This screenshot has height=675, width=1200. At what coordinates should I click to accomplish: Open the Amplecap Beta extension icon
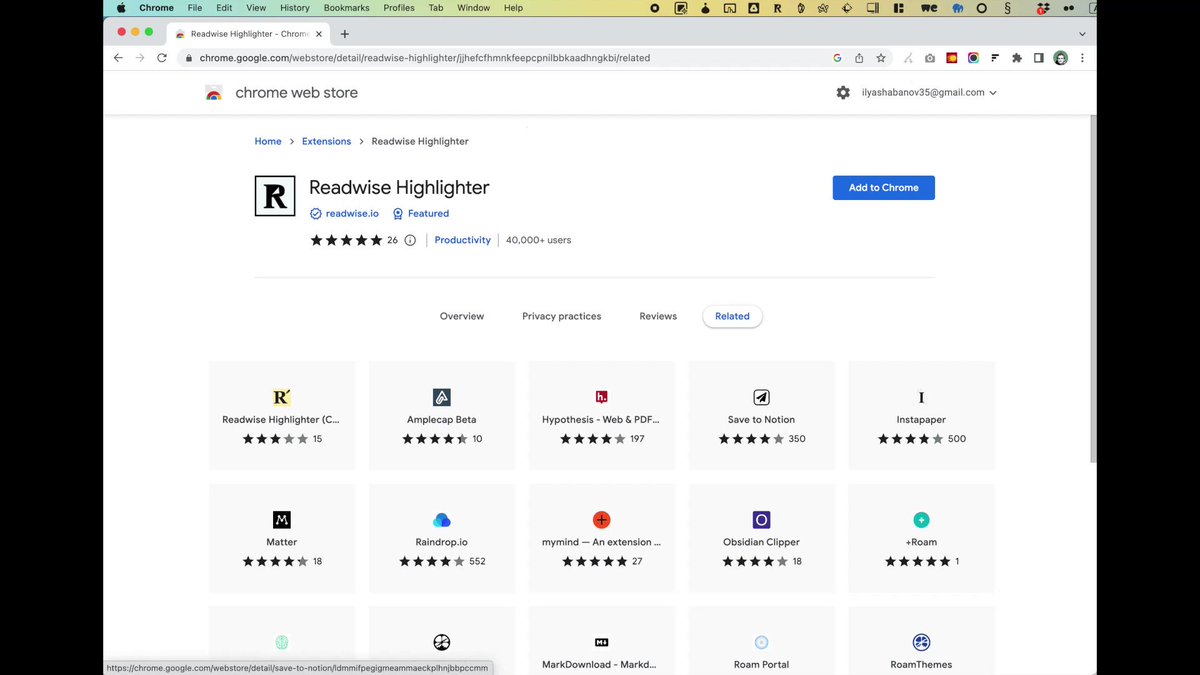pyautogui.click(x=442, y=397)
